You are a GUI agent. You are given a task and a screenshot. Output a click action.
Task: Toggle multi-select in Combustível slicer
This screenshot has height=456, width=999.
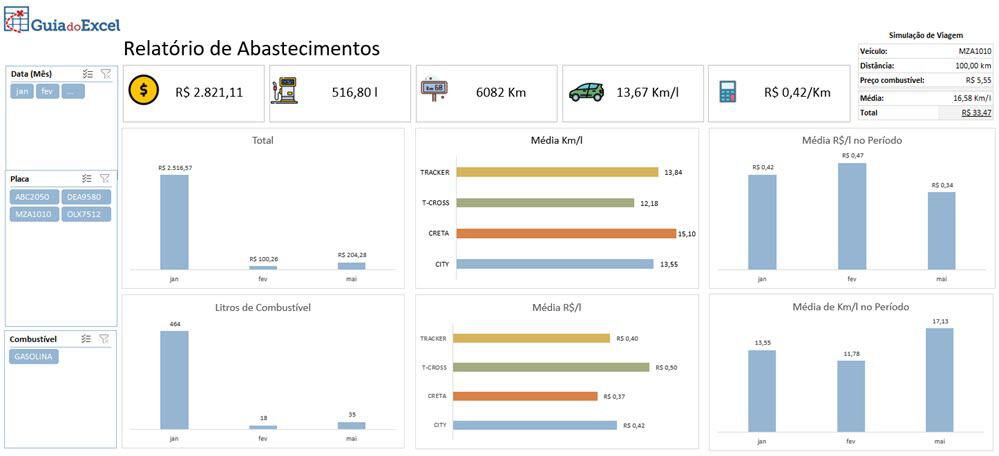tap(88, 339)
